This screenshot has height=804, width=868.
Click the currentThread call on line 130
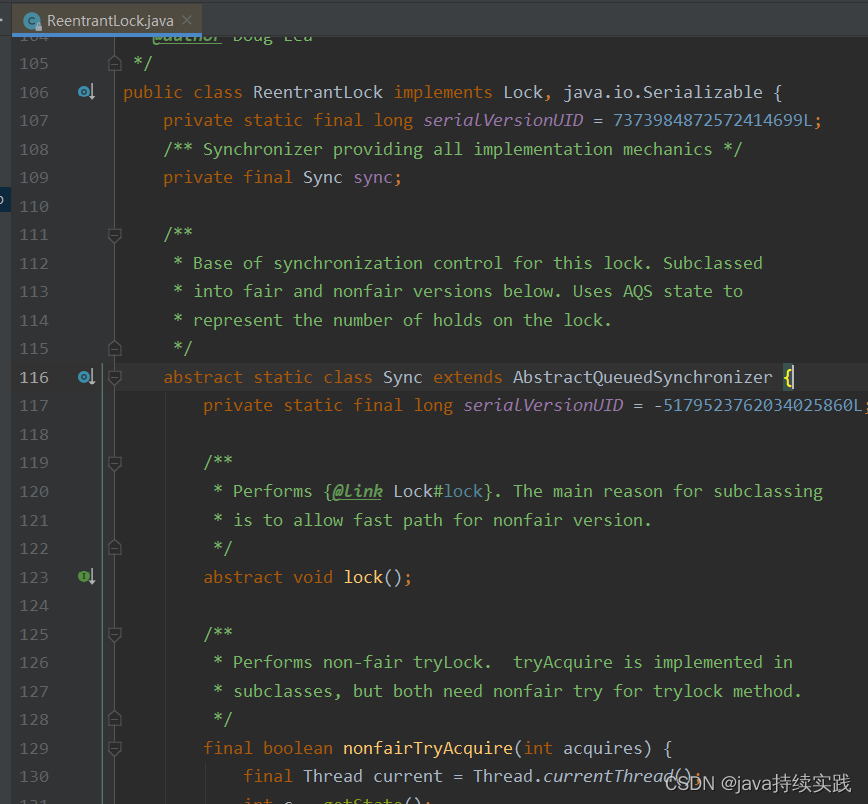607,776
